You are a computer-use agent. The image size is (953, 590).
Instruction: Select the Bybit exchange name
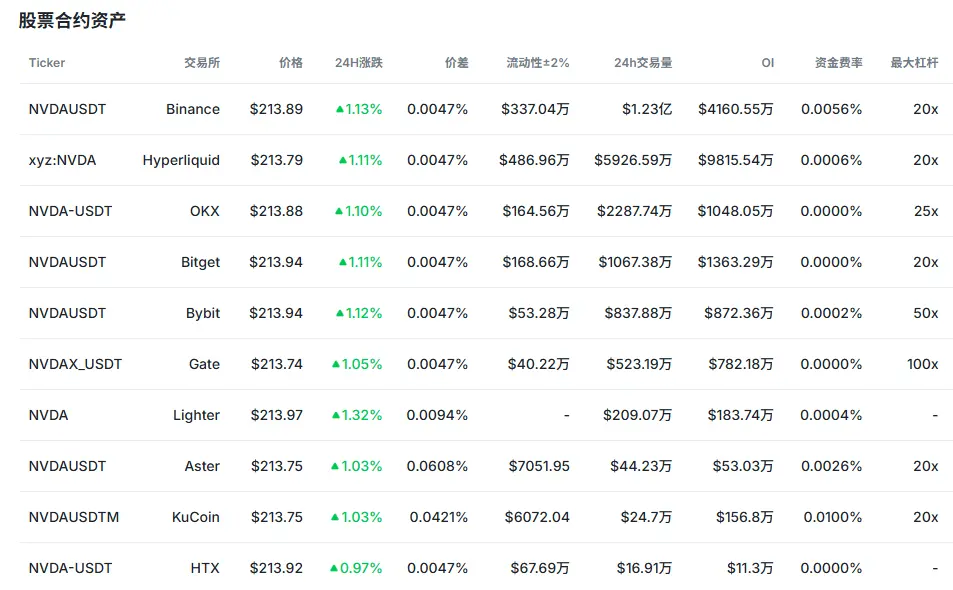[203, 314]
